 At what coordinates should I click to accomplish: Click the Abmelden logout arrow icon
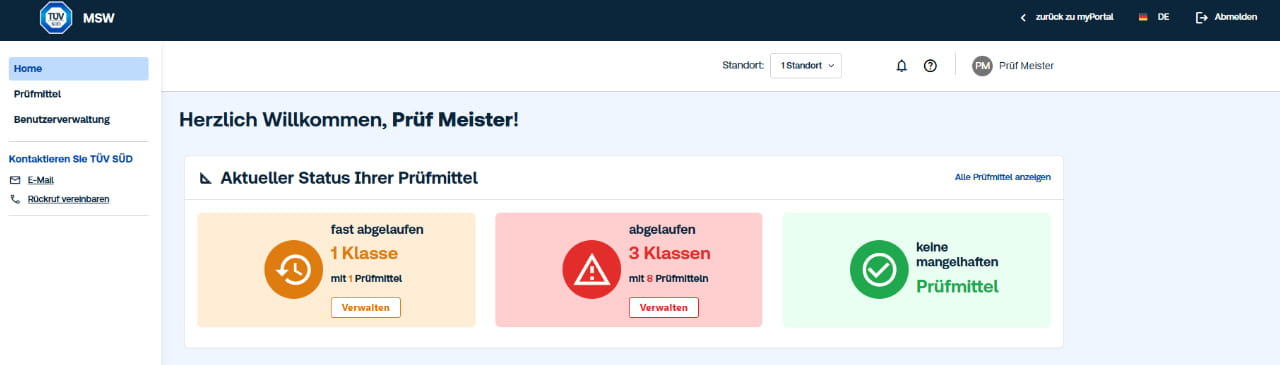tap(1202, 18)
